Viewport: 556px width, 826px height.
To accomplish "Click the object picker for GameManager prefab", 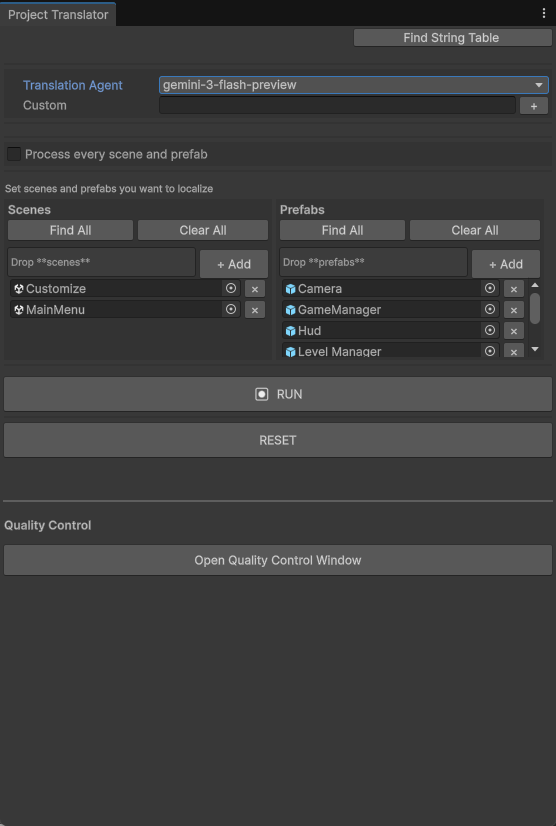I will [490, 309].
